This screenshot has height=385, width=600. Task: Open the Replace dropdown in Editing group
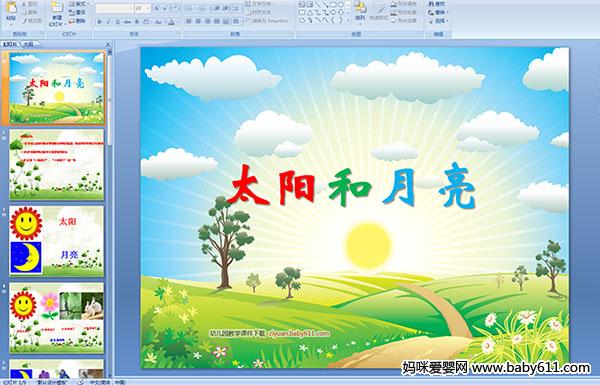(438, 12)
